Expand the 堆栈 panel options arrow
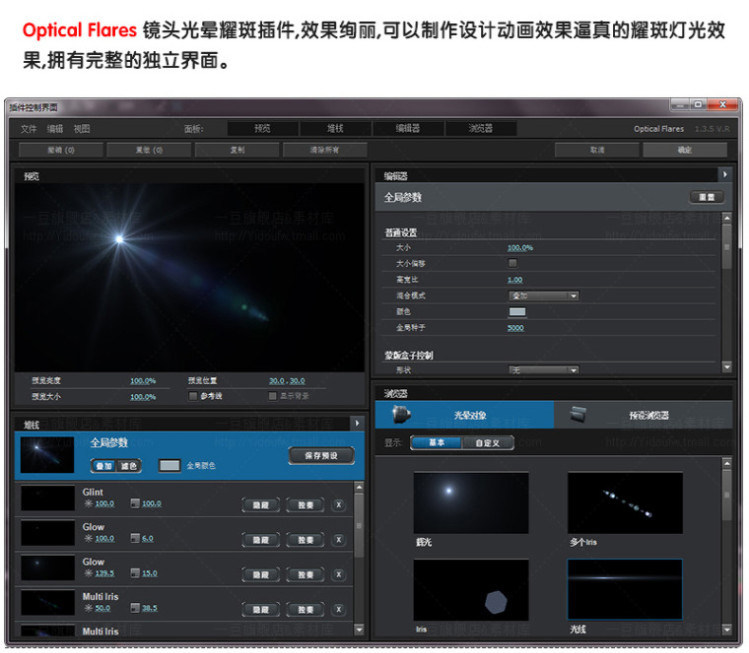Image resolution: width=749 pixels, height=653 pixels. [x=357, y=423]
